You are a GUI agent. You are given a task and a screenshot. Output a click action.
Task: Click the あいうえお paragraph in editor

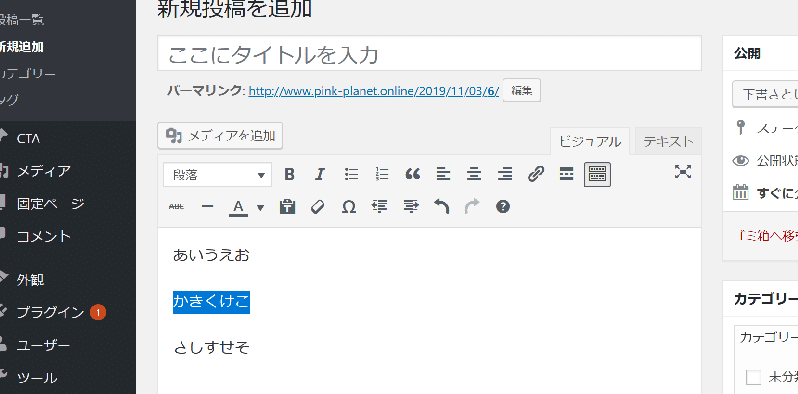click(211, 255)
